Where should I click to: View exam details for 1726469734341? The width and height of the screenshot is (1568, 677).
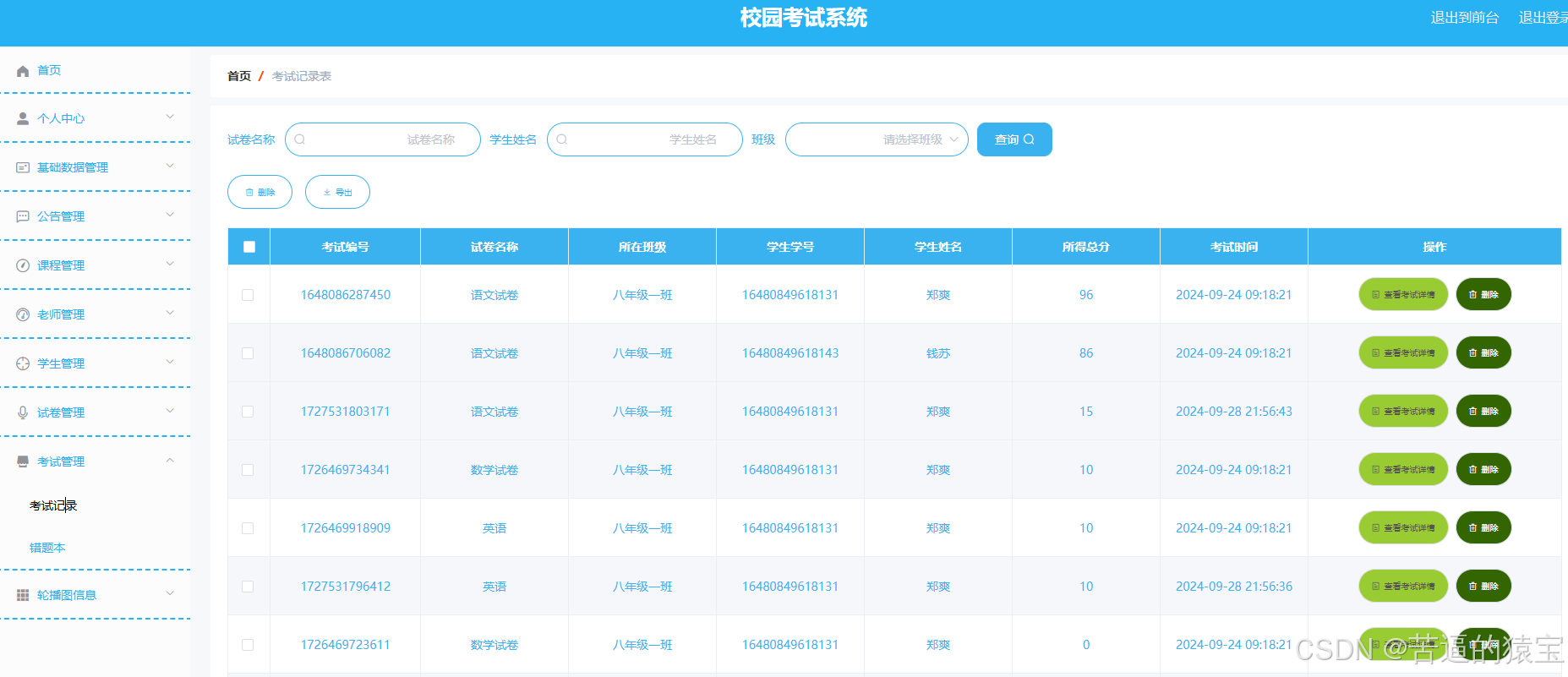point(1403,469)
